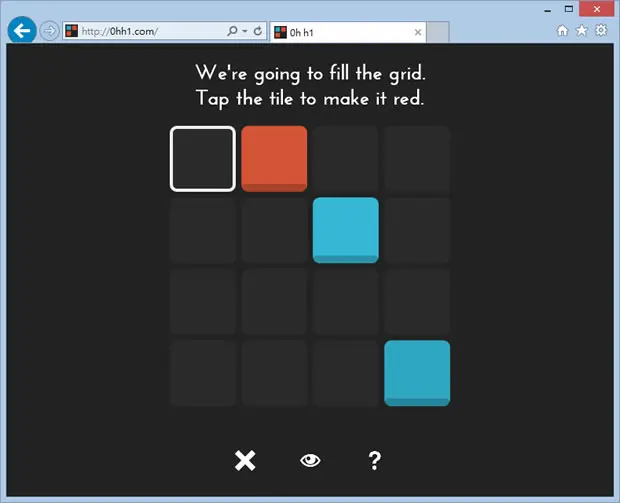
Task: Click the red tile in top row
Action: [274, 159]
